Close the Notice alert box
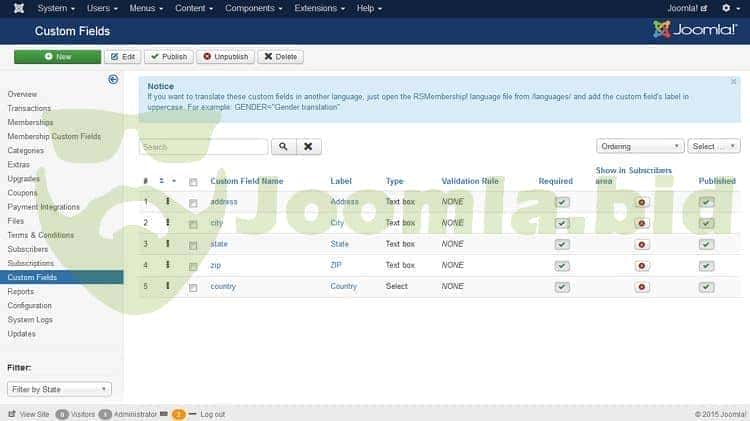750x421 pixels. [734, 82]
